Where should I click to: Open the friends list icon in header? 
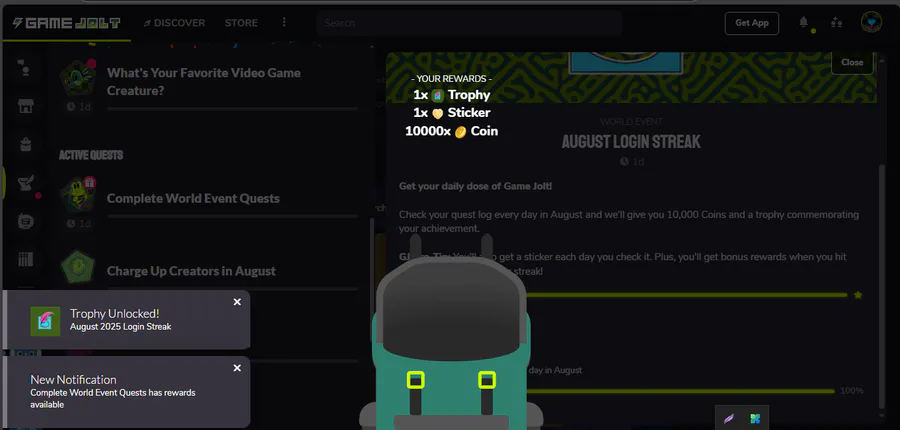[x=836, y=23]
